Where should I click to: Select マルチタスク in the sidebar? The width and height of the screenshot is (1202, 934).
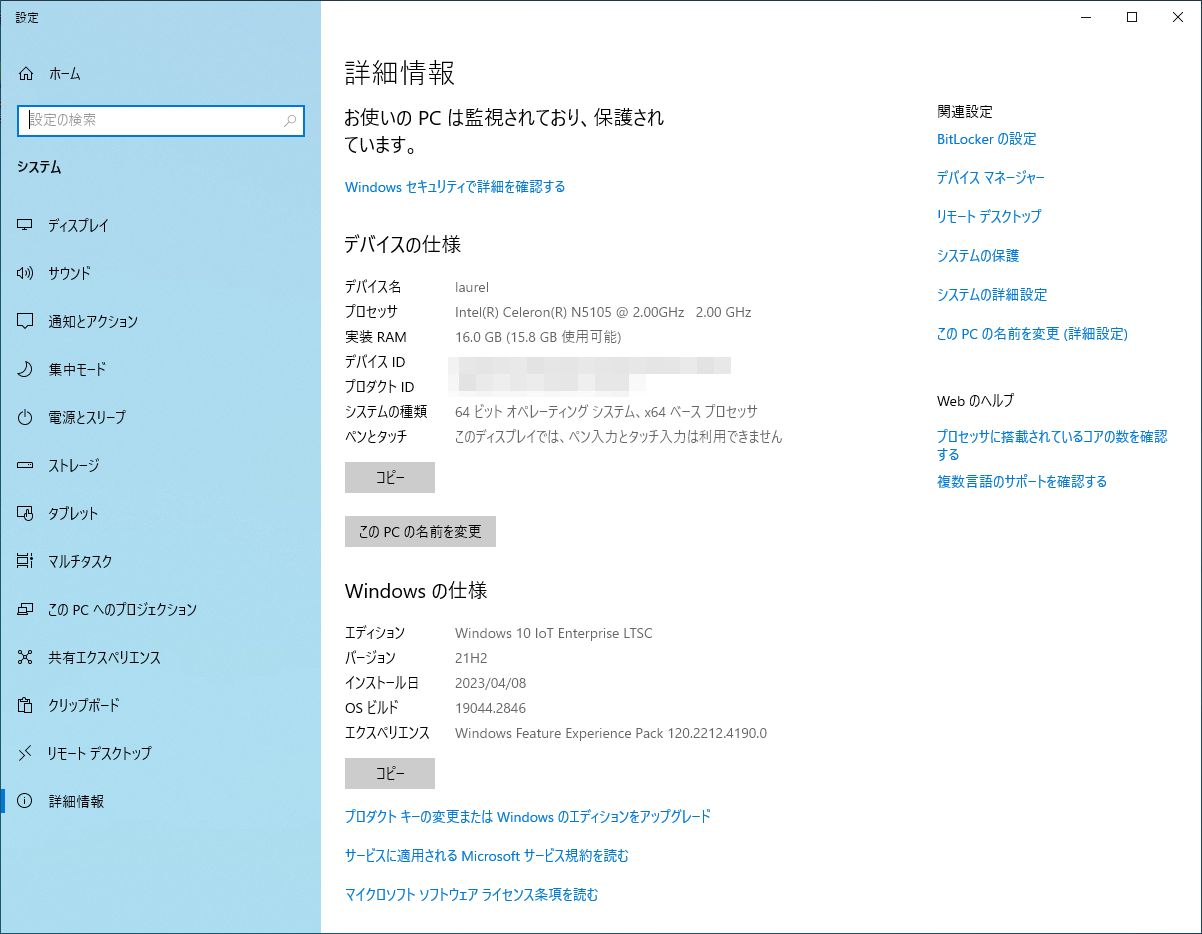(160, 562)
